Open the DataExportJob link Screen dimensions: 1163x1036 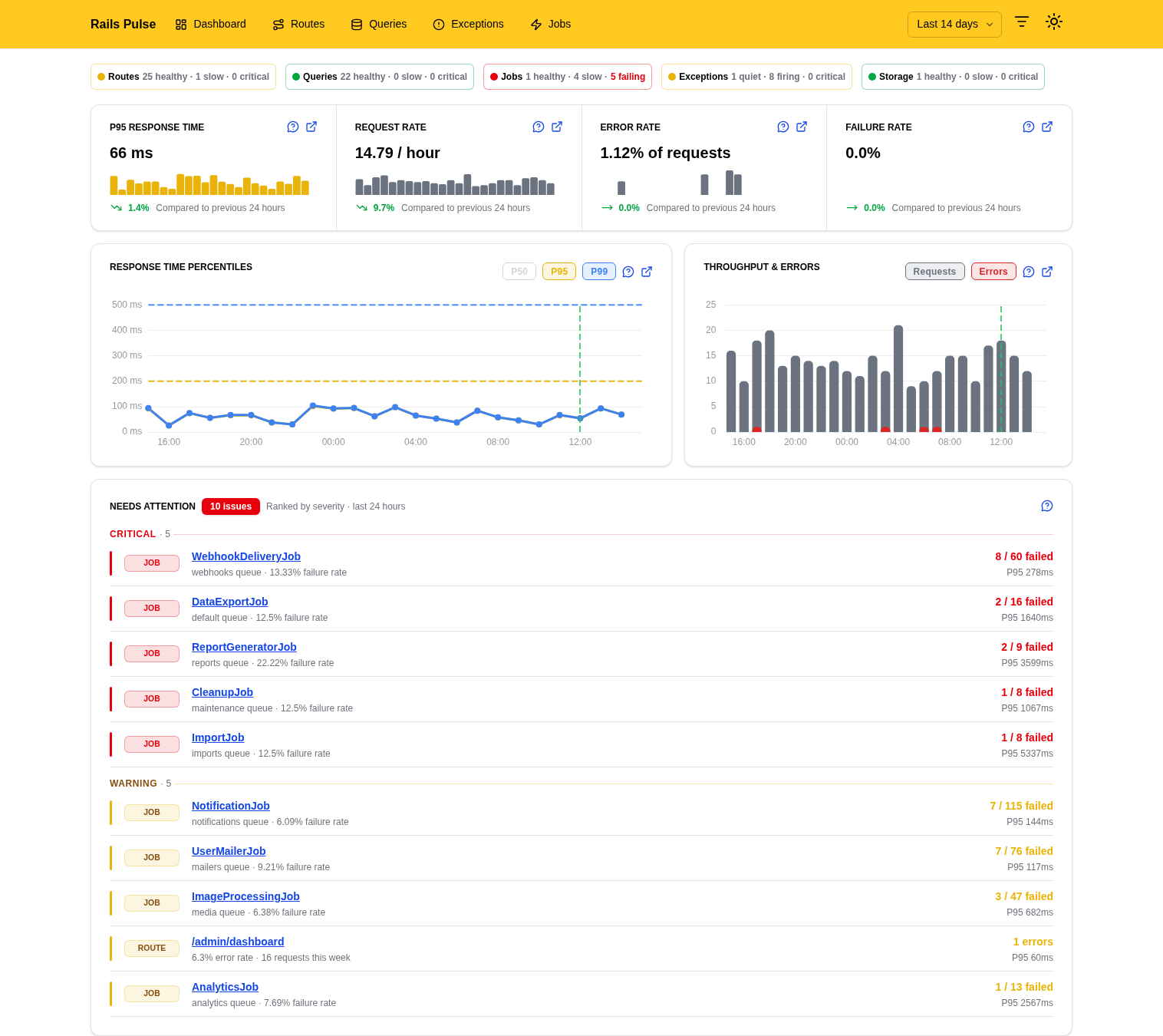[x=229, y=602]
